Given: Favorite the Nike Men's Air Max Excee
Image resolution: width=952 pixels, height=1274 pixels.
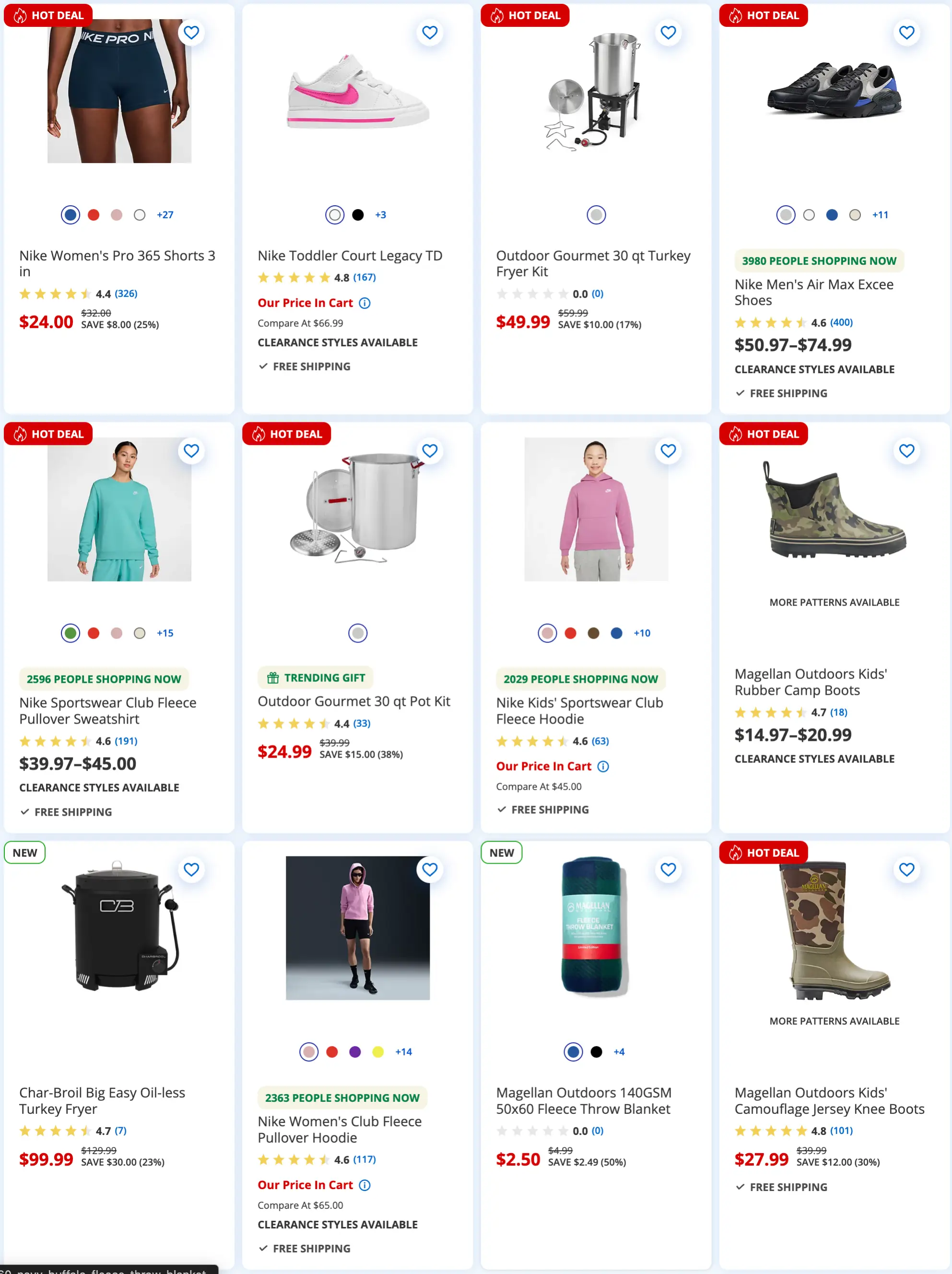Looking at the screenshot, I should point(906,33).
